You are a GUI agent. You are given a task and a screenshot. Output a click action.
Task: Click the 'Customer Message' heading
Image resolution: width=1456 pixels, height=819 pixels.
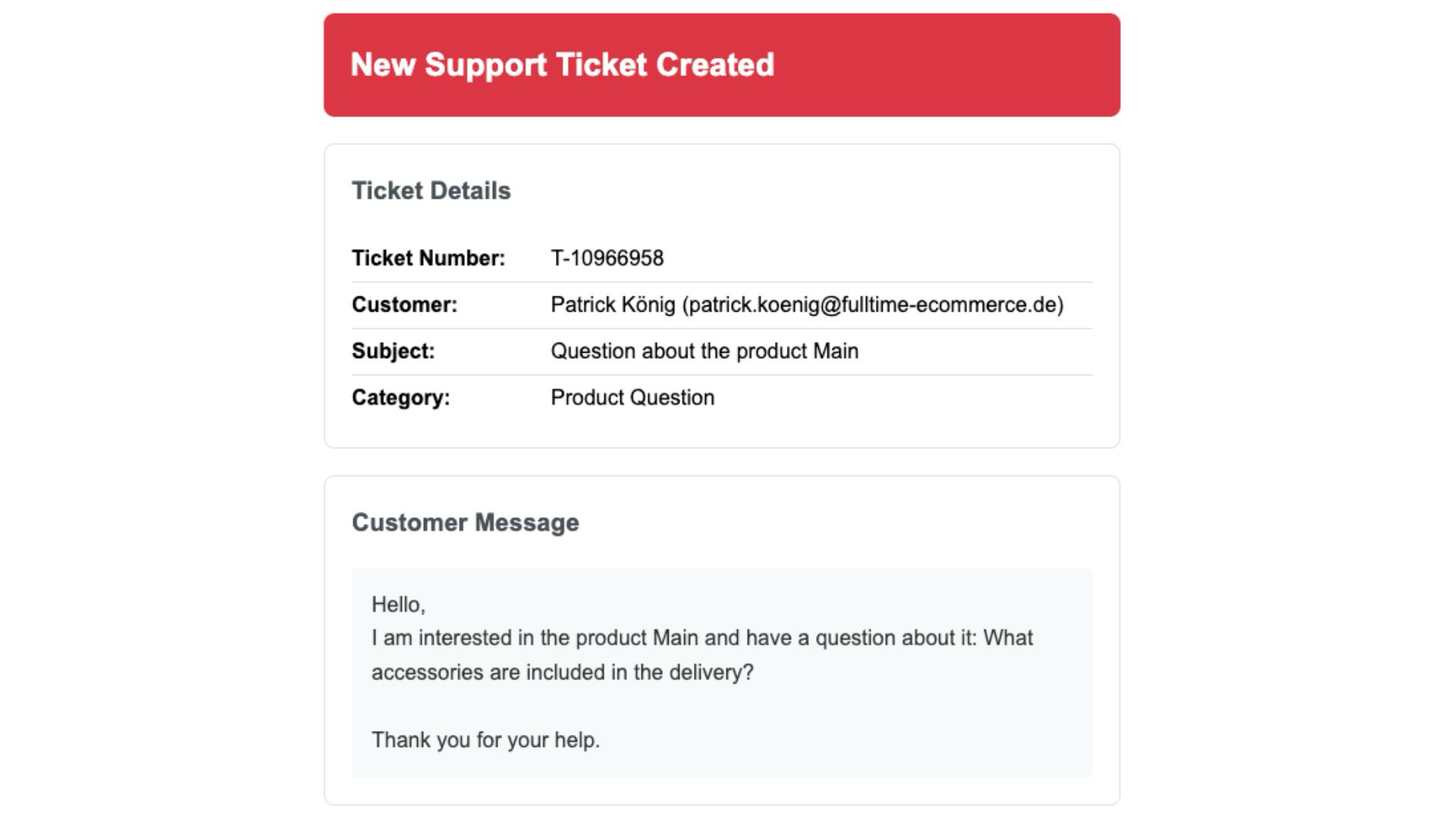(x=465, y=522)
